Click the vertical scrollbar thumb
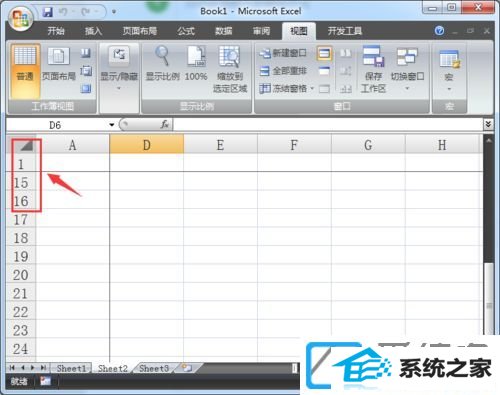 pos(489,298)
